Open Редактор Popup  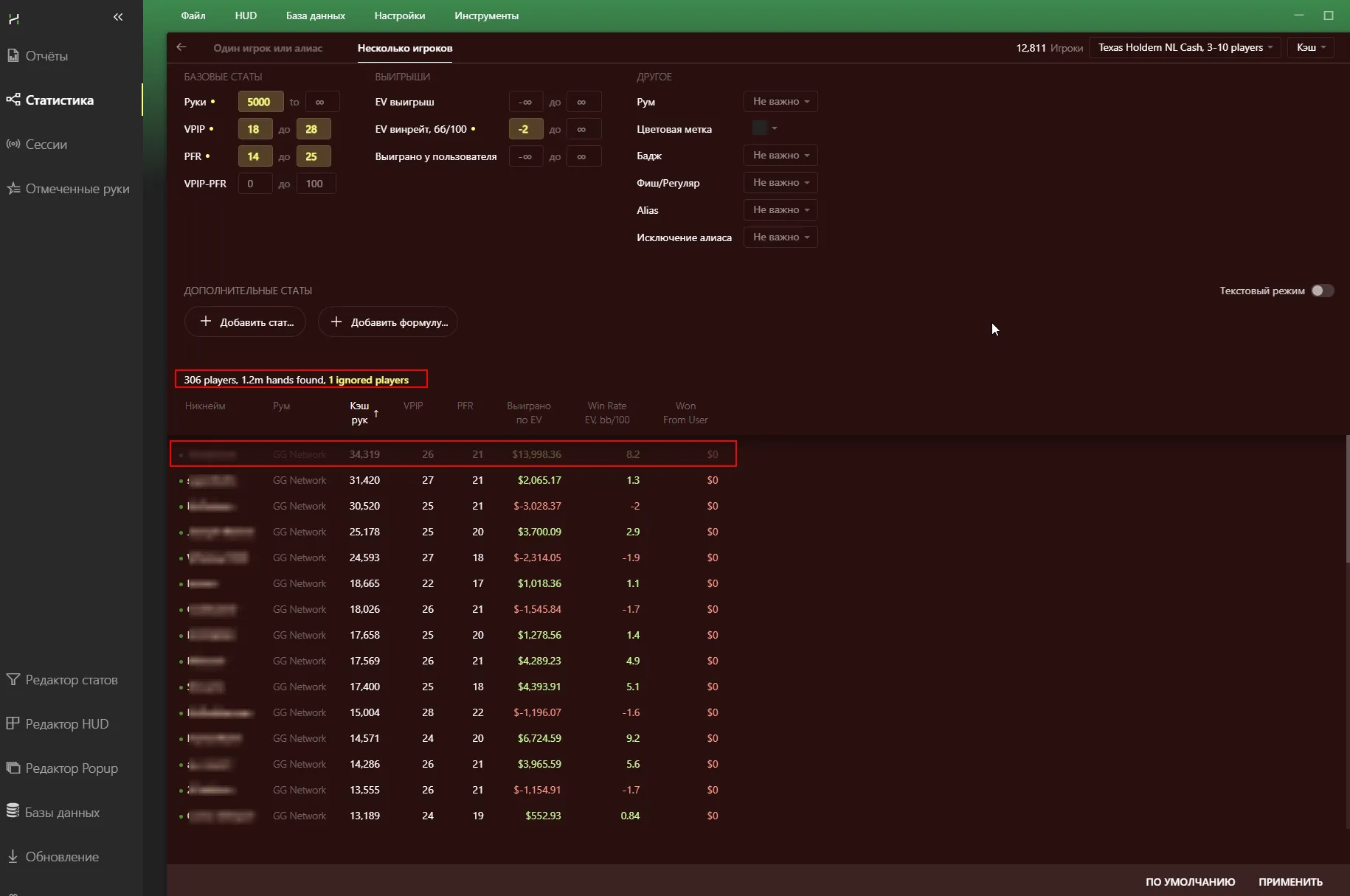[71, 768]
